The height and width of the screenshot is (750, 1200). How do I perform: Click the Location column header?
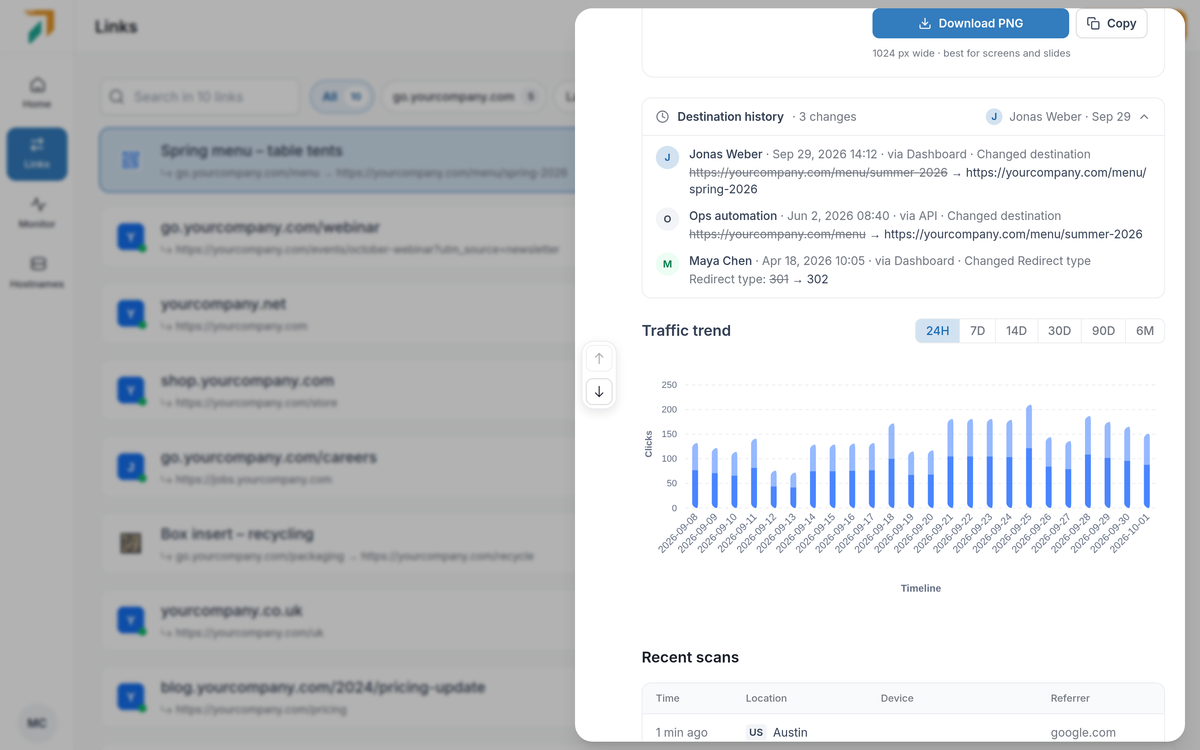tap(766, 698)
